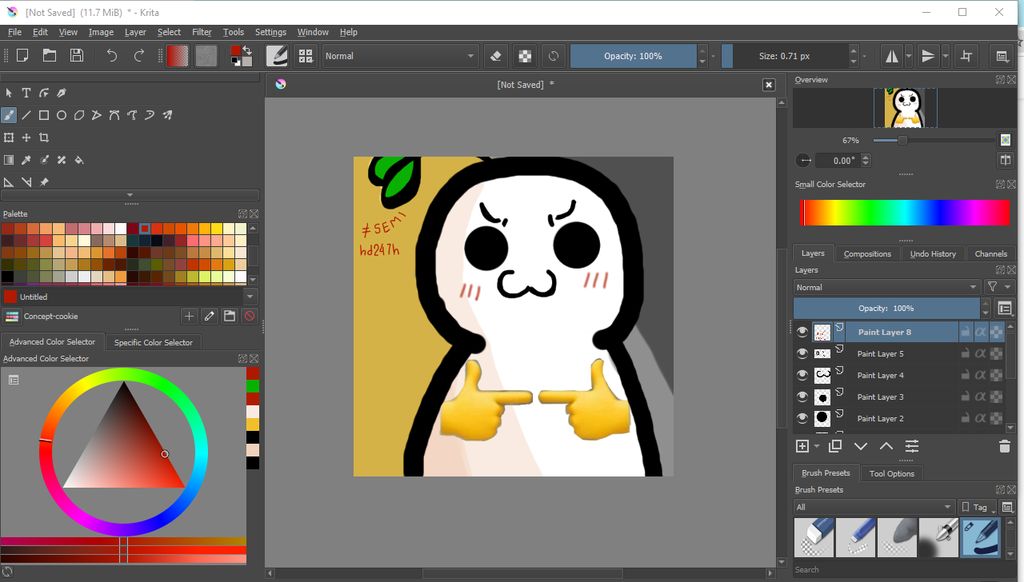The image size is (1024, 582).
Task: Open the brush preset All tag dropdown
Action: tap(874, 507)
